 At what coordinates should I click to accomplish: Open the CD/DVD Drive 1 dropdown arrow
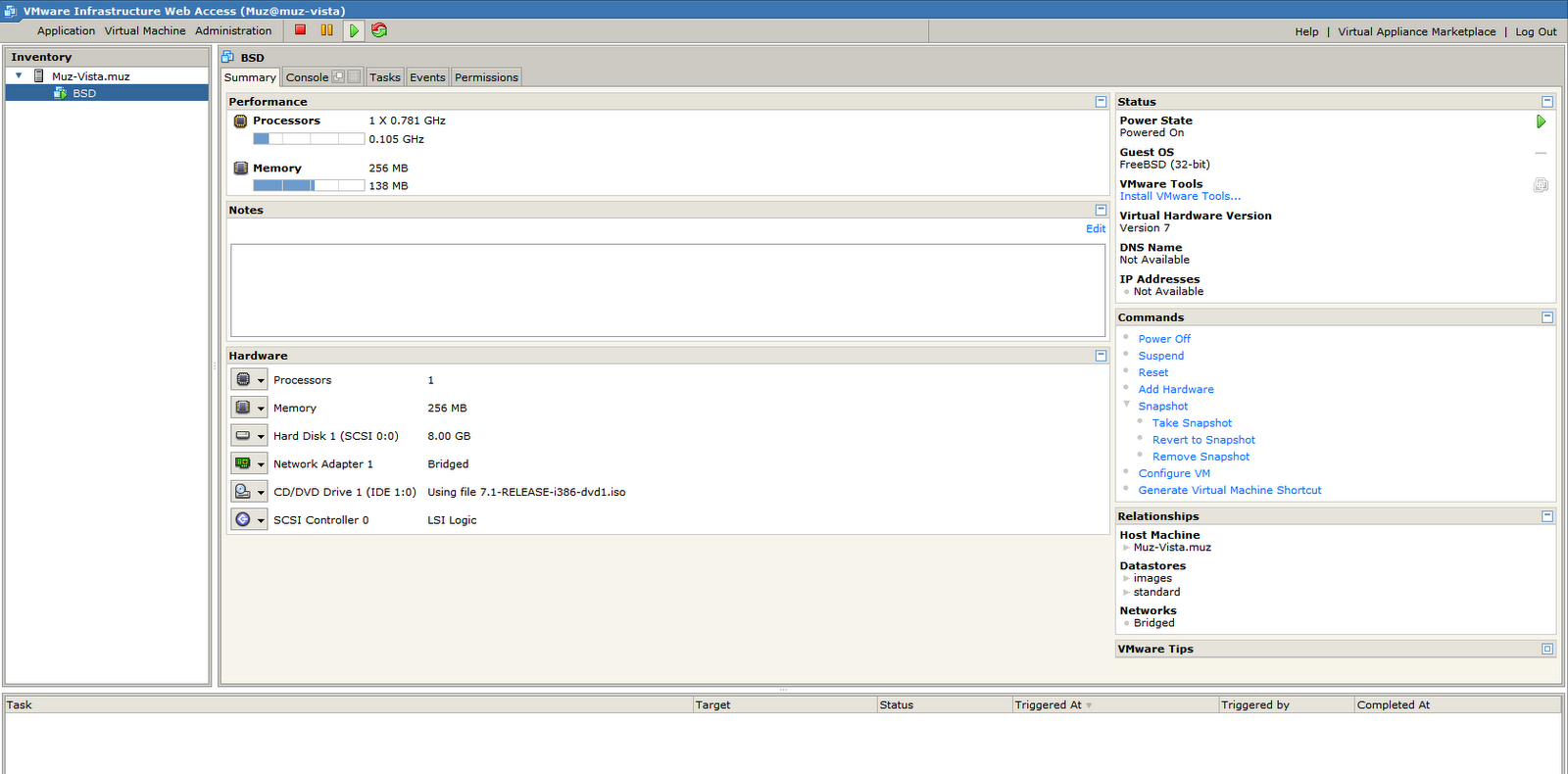point(261,492)
